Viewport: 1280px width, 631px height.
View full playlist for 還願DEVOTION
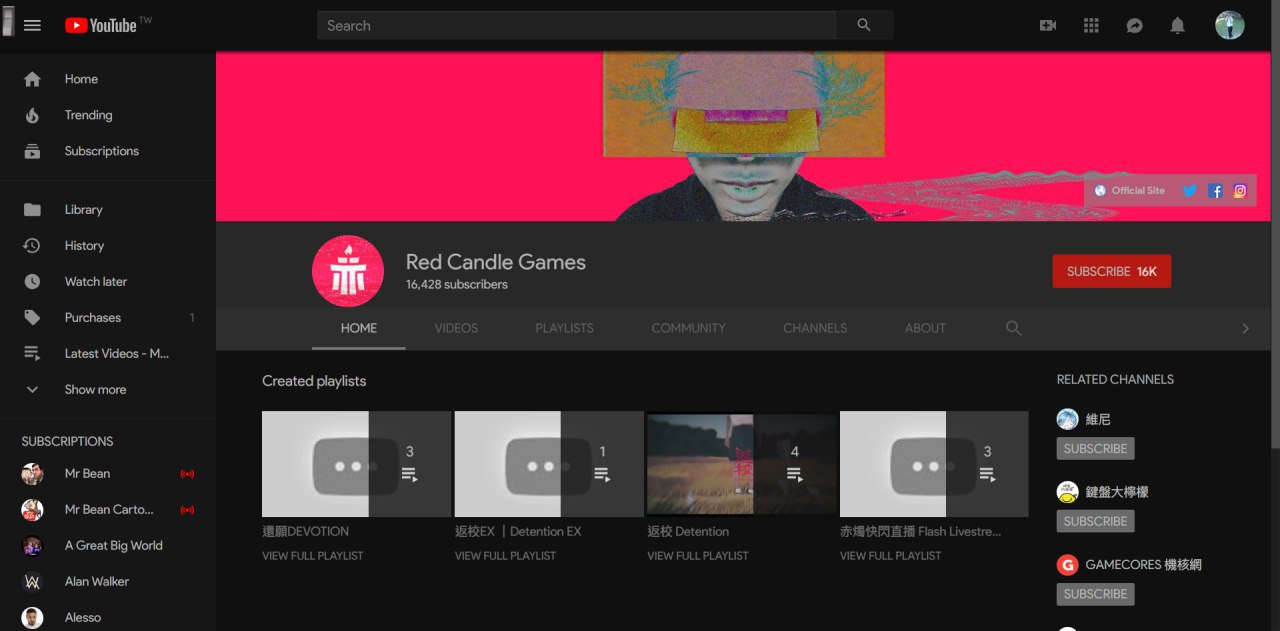313,556
